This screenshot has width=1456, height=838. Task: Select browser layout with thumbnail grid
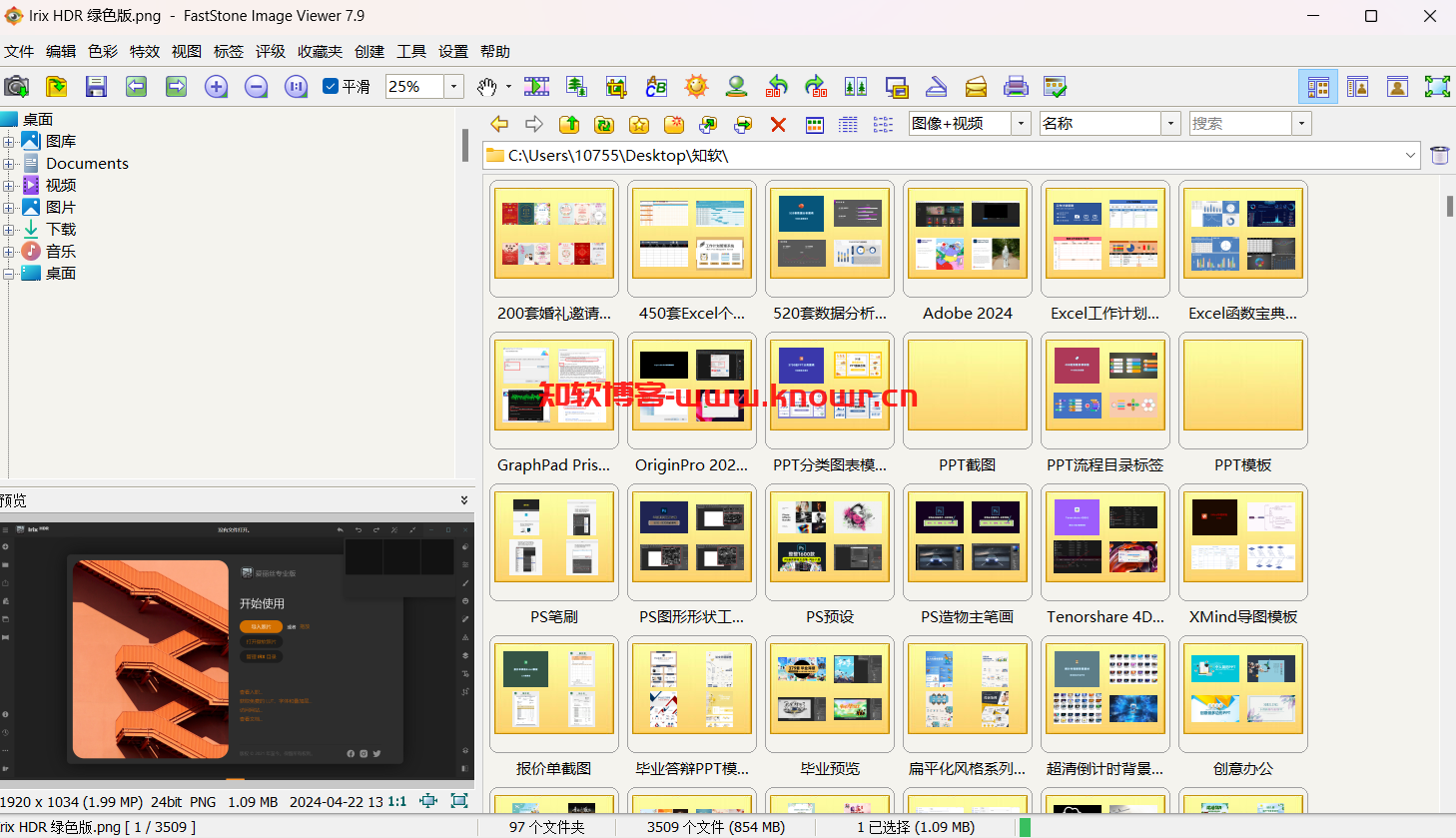tap(1318, 87)
